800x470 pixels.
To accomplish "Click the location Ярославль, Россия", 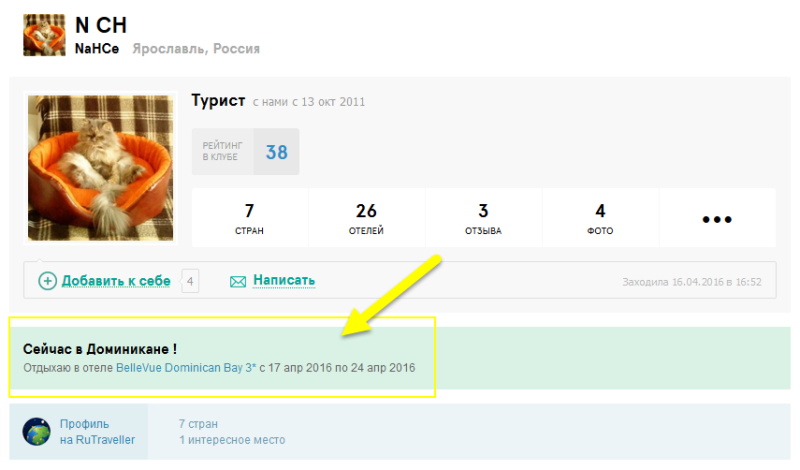I will 196,49.
